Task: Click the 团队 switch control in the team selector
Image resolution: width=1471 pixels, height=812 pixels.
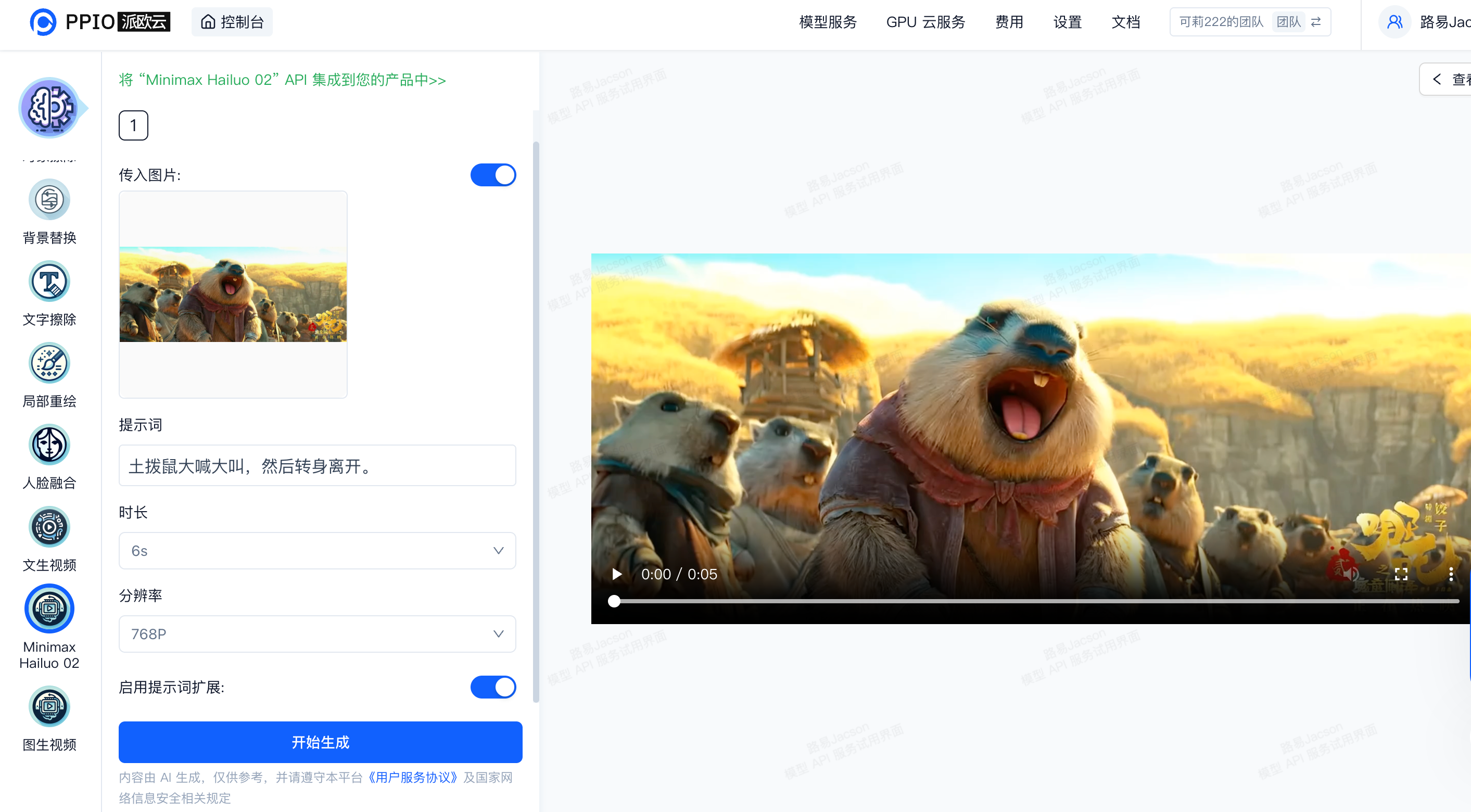Action: [x=1288, y=21]
